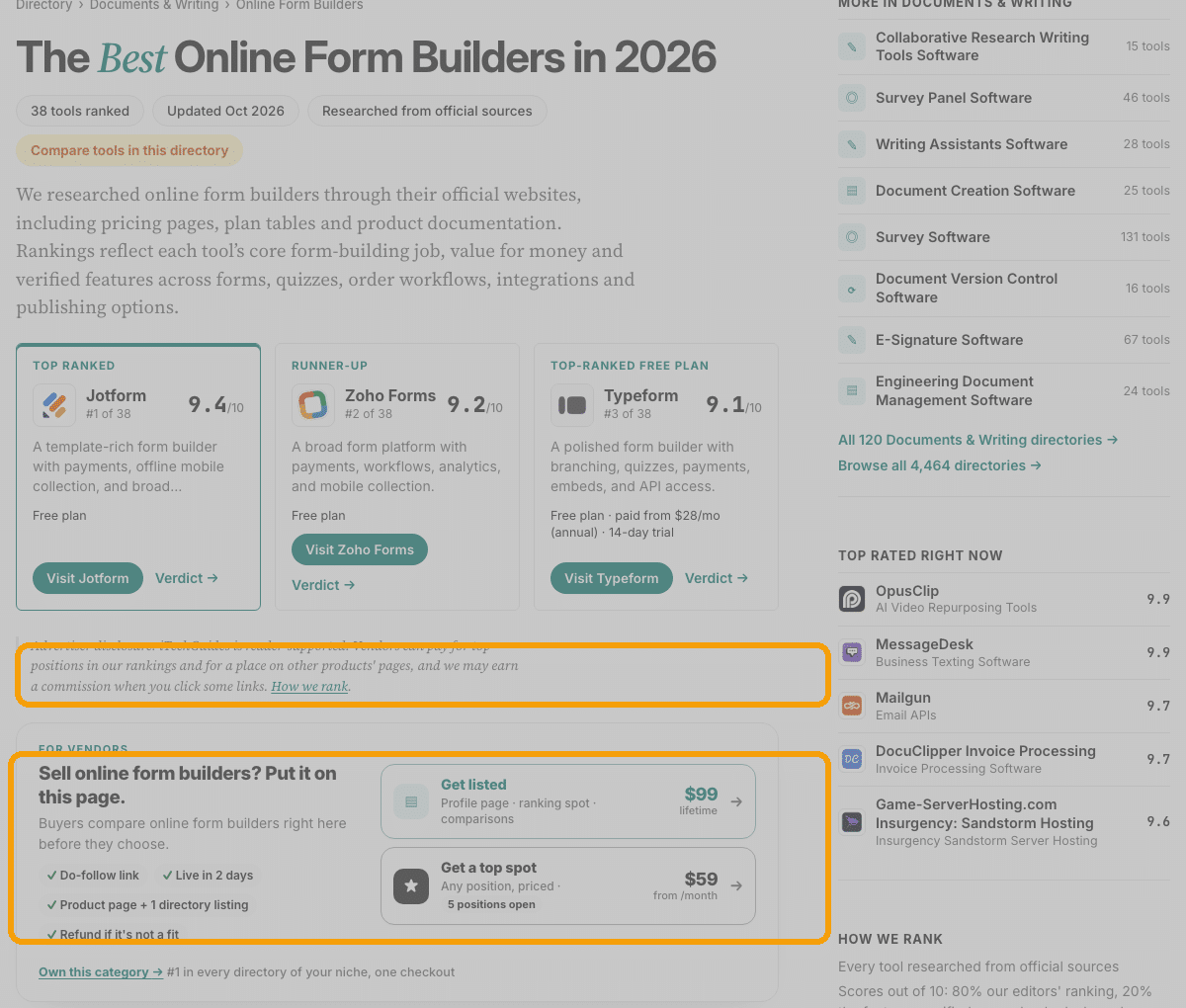
Task: Click the Jotform 9.4 score
Action: (x=215, y=405)
